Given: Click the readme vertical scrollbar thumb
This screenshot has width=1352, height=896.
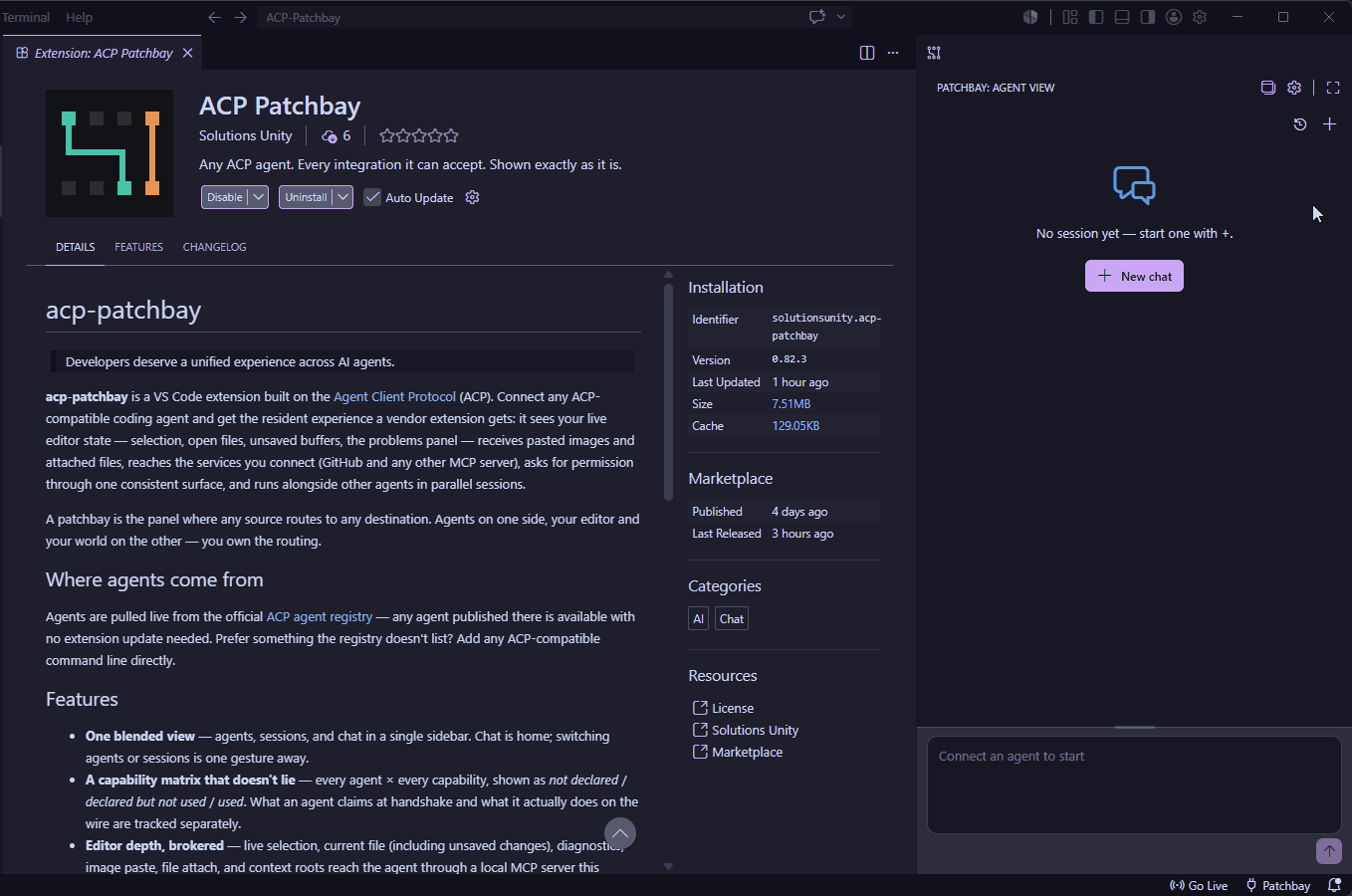Looking at the screenshot, I should pos(668,391).
